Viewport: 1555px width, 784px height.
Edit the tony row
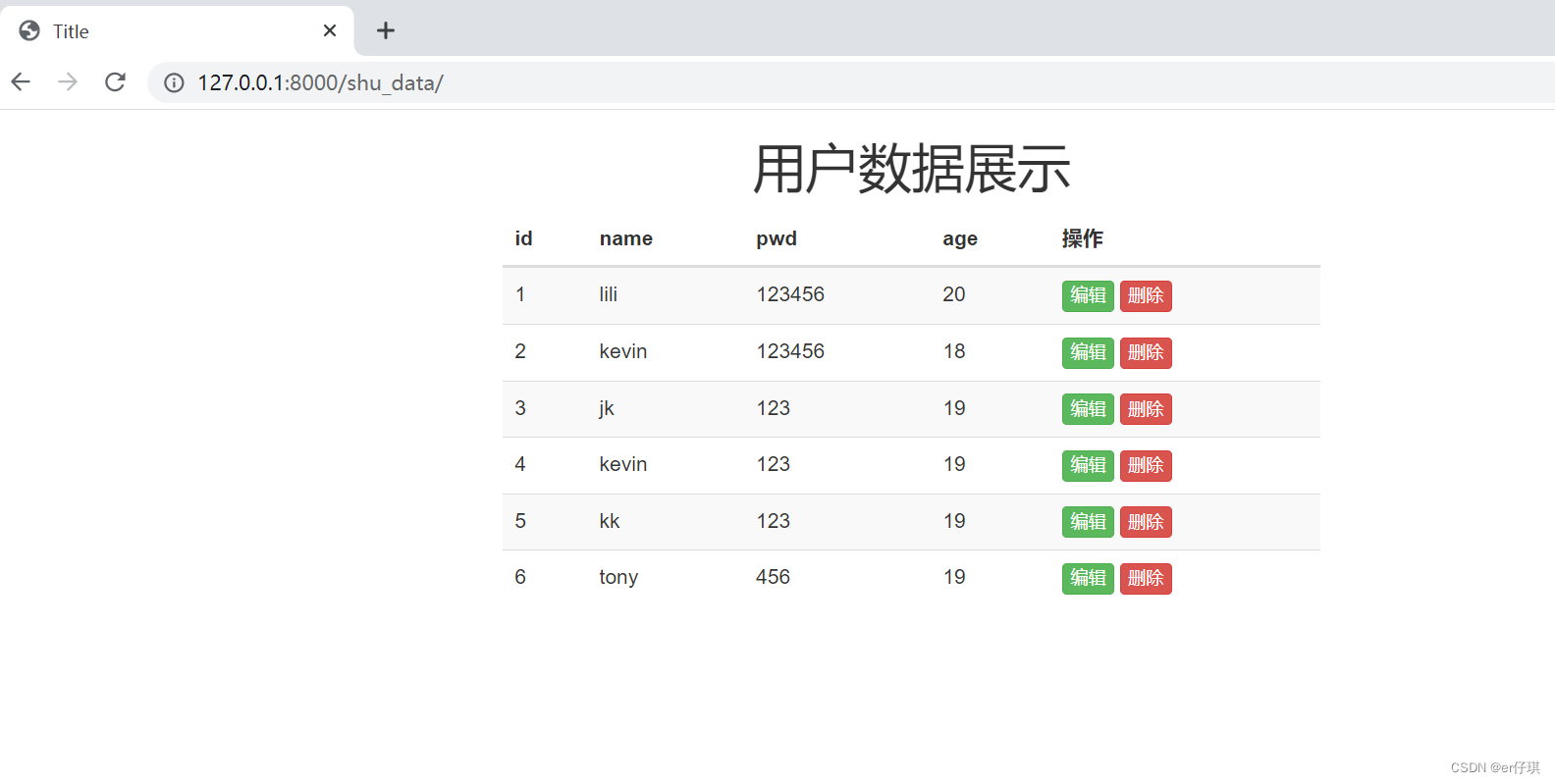coord(1088,578)
